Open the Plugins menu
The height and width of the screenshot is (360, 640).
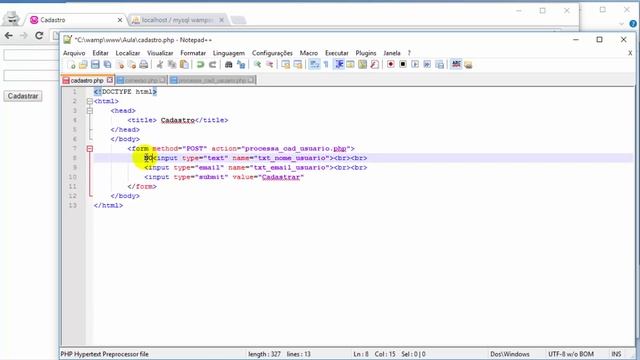coord(366,53)
